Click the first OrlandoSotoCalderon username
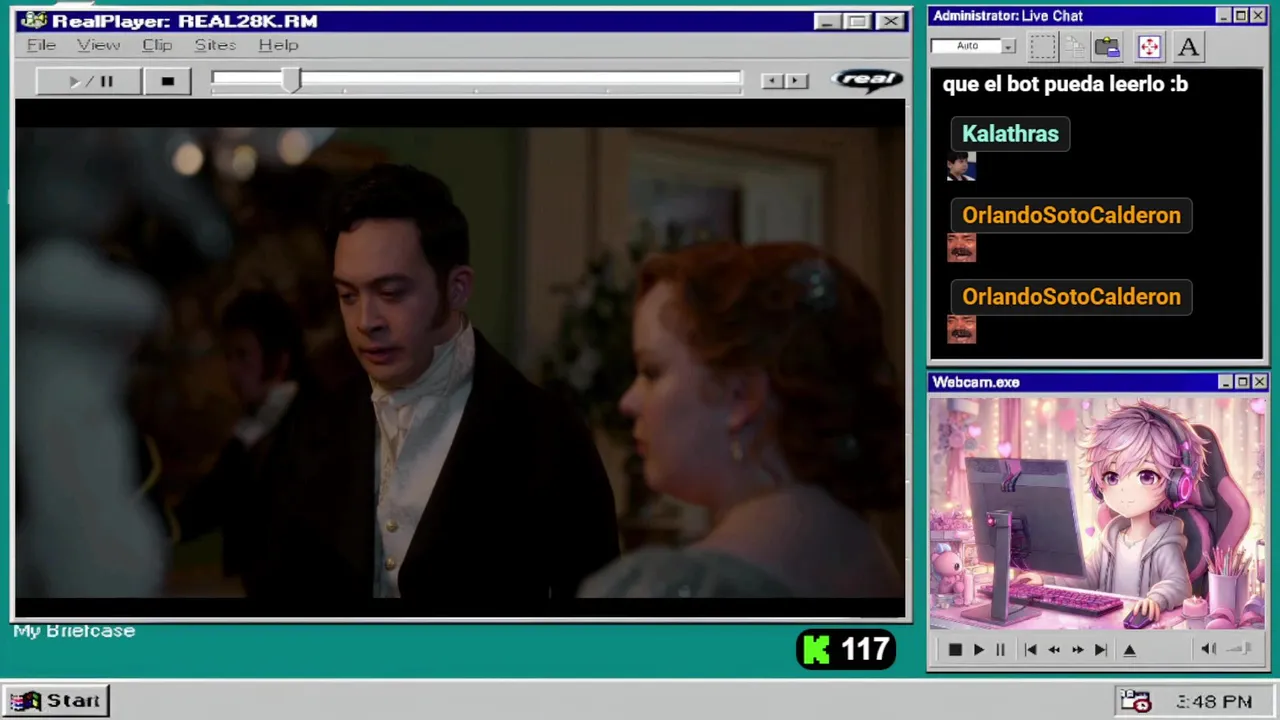Viewport: 1280px width, 720px height. point(1071,215)
